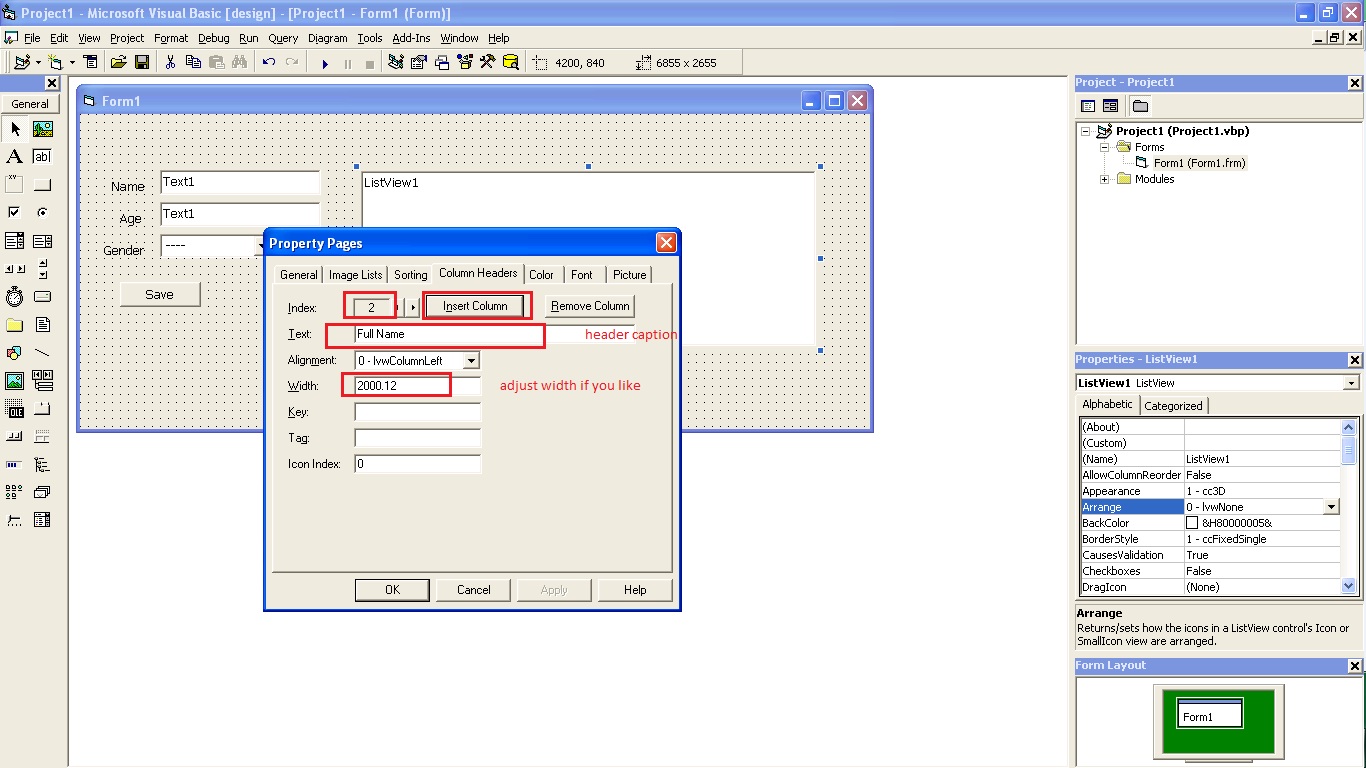Image resolution: width=1366 pixels, height=768 pixels.
Task: Click the Start button to run the project
Action: [324, 62]
